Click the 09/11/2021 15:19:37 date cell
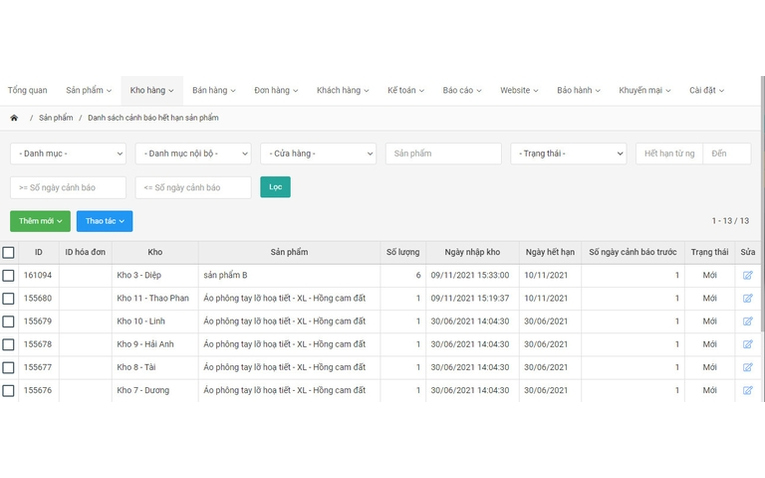765x478 pixels. 470,298
